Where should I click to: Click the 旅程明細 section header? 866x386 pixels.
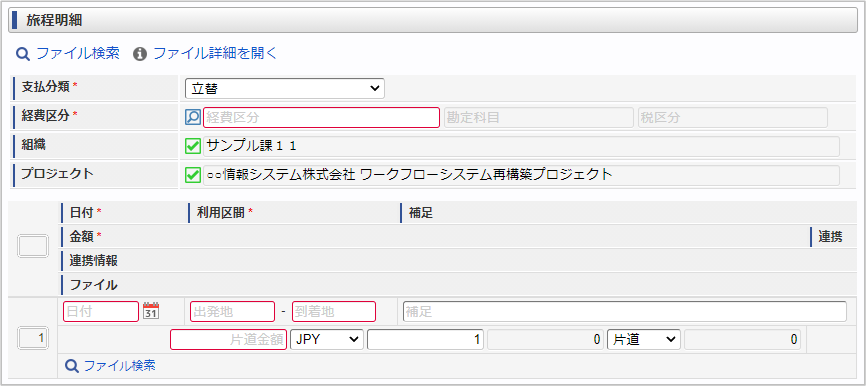[x=433, y=21]
